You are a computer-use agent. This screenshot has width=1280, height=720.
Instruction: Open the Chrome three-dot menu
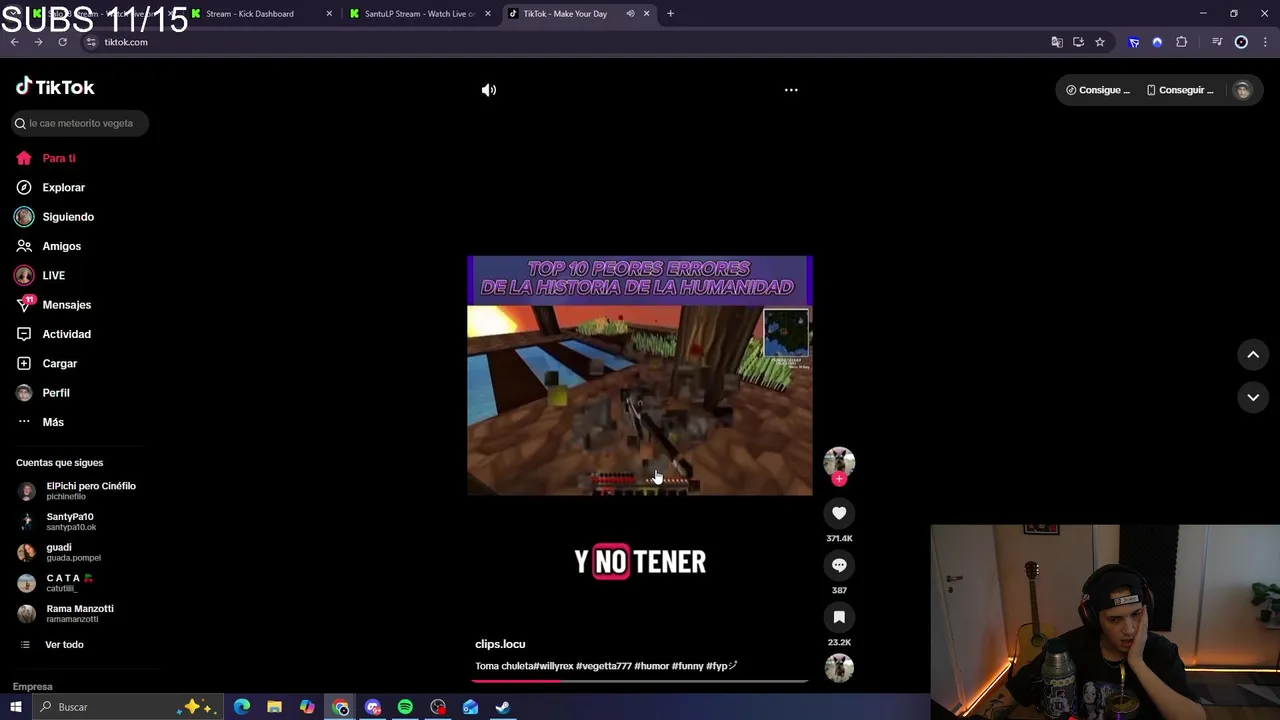[1265, 42]
